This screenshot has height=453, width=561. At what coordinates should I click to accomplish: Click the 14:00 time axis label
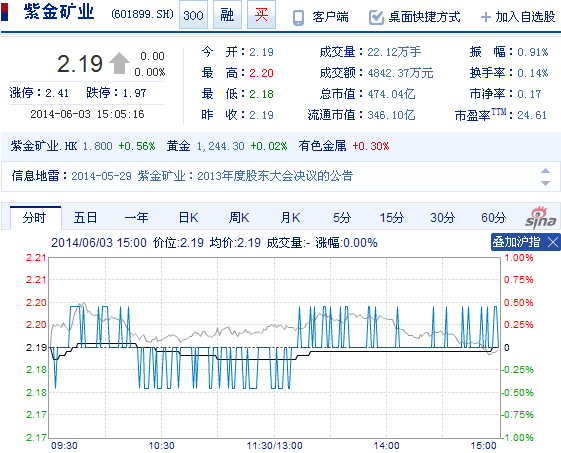pyautogui.click(x=386, y=446)
